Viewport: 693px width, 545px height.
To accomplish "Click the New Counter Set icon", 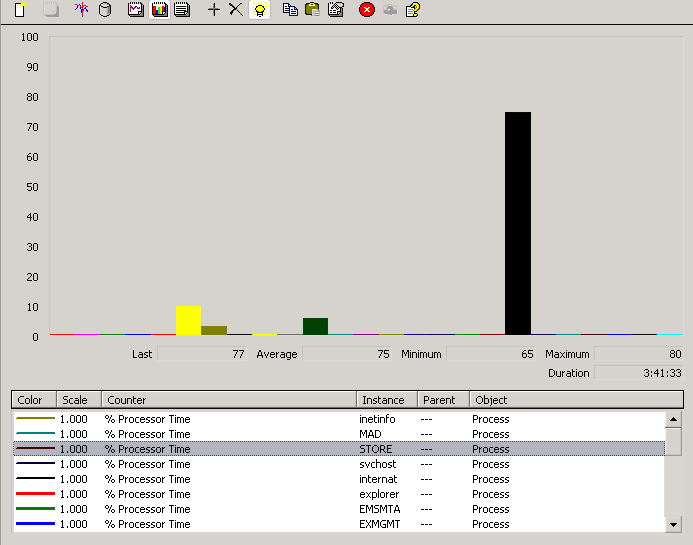I will coord(20,9).
